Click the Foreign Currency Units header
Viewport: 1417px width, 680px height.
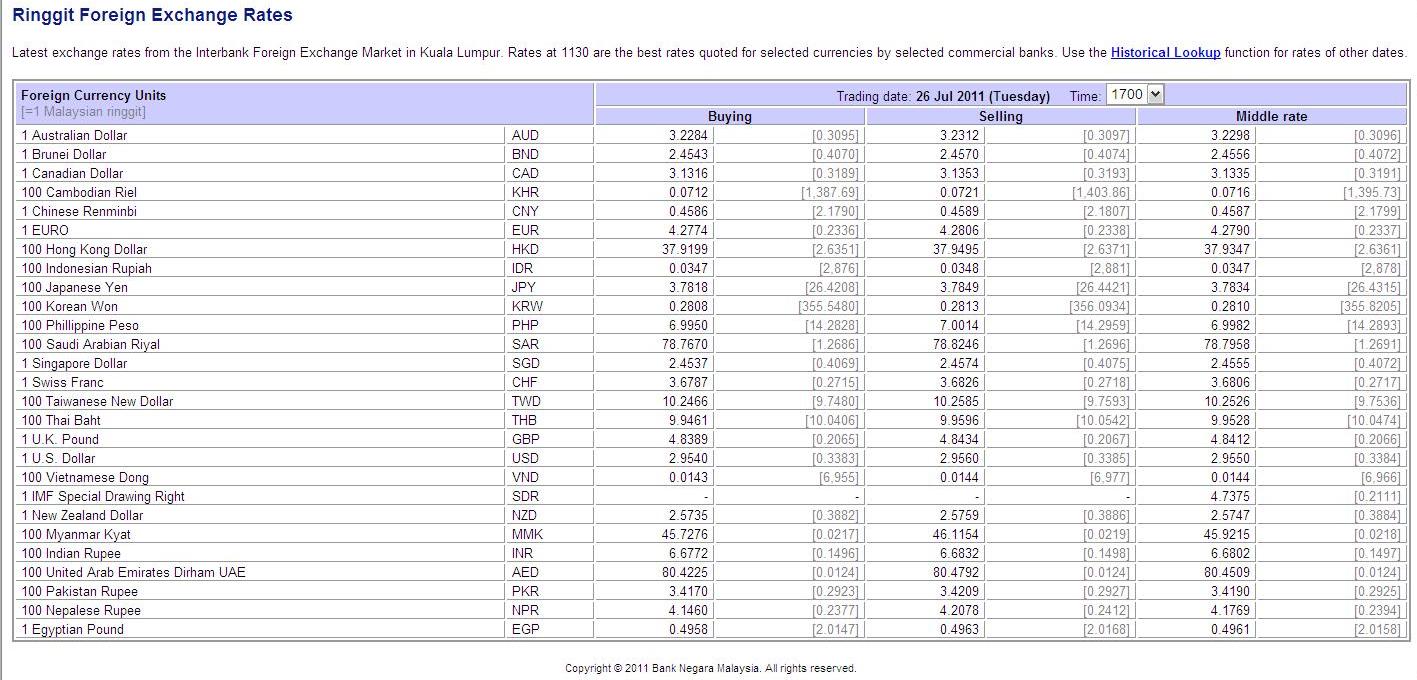point(94,95)
